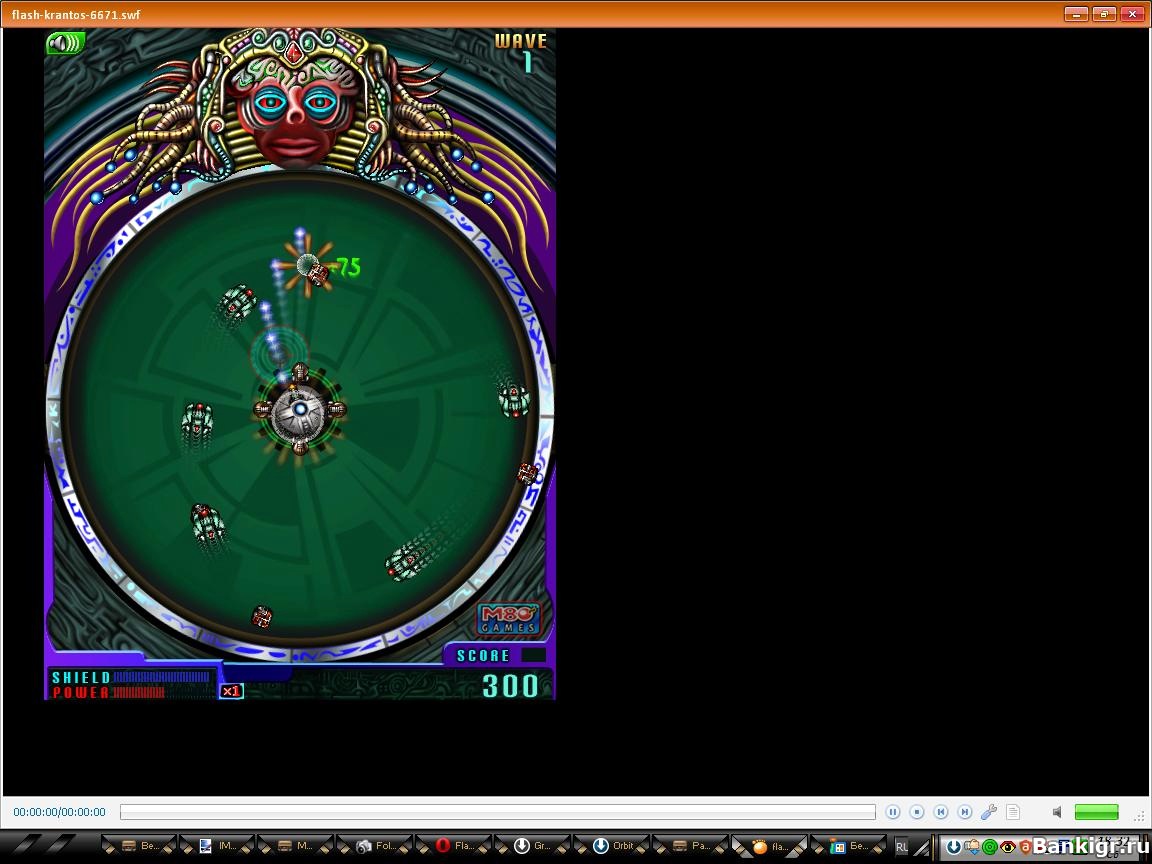Click the M80 Games logo
Screen dimensions: 1152x864
coord(508,619)
